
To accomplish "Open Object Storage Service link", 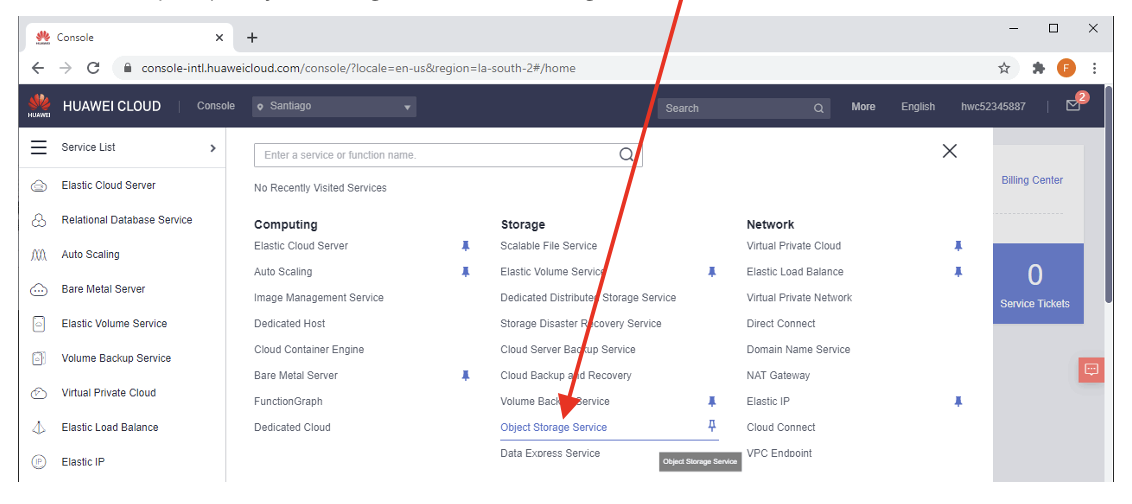I will click(x=553, y=427).
